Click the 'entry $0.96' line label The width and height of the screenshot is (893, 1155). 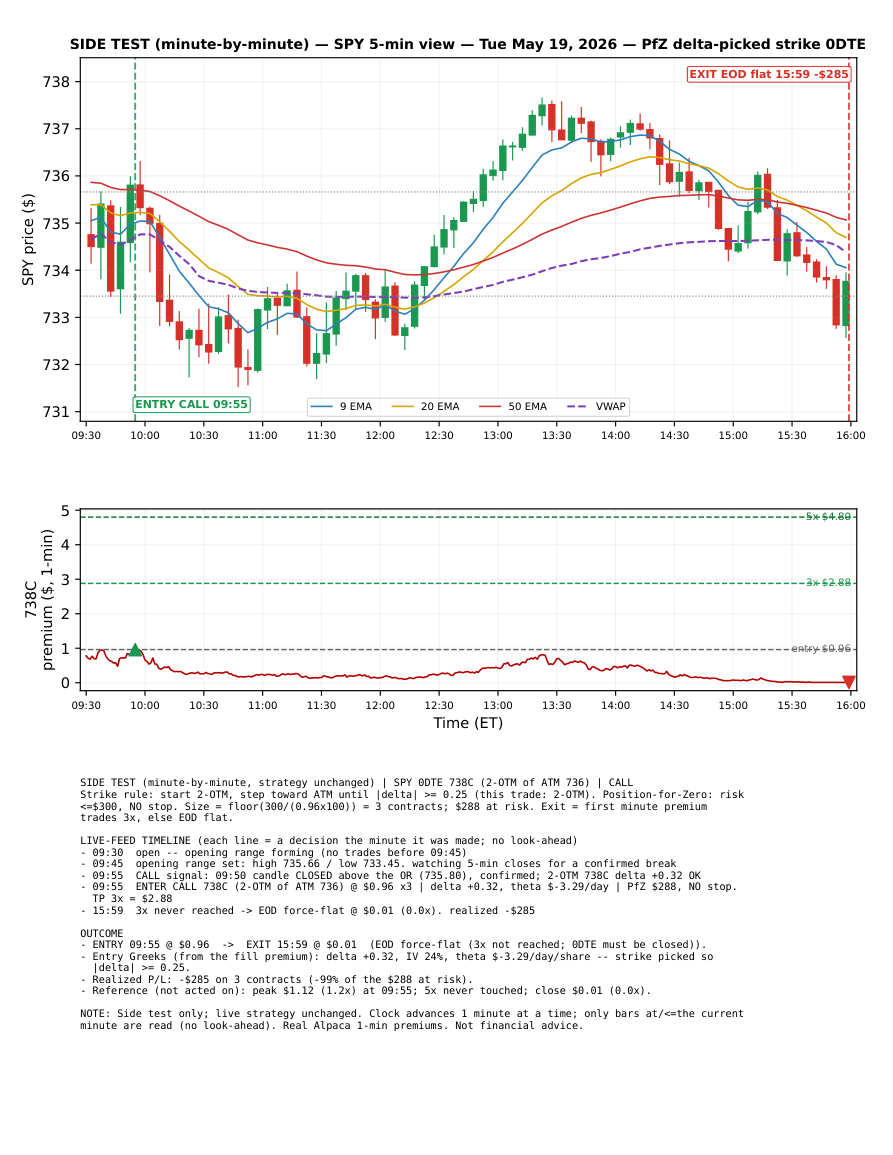pos(821,649)
